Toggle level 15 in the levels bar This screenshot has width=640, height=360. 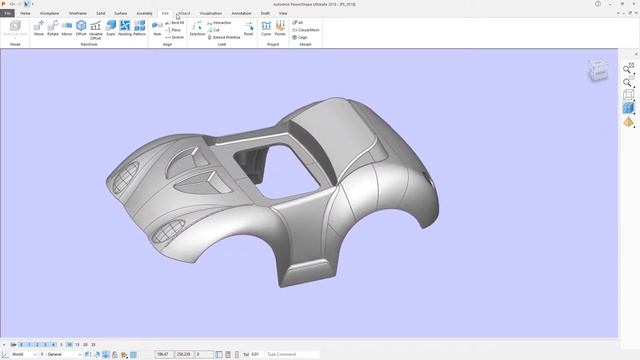coord(77,344)
